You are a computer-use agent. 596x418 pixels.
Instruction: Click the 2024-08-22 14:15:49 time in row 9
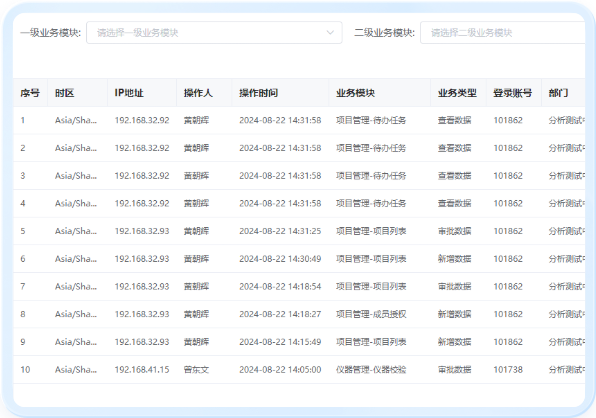(280, 342)
